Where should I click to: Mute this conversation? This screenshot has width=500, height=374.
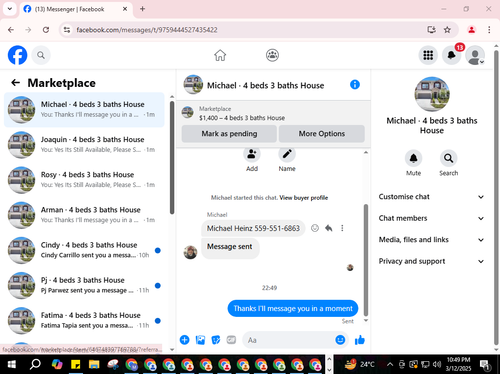pos(413,158)
